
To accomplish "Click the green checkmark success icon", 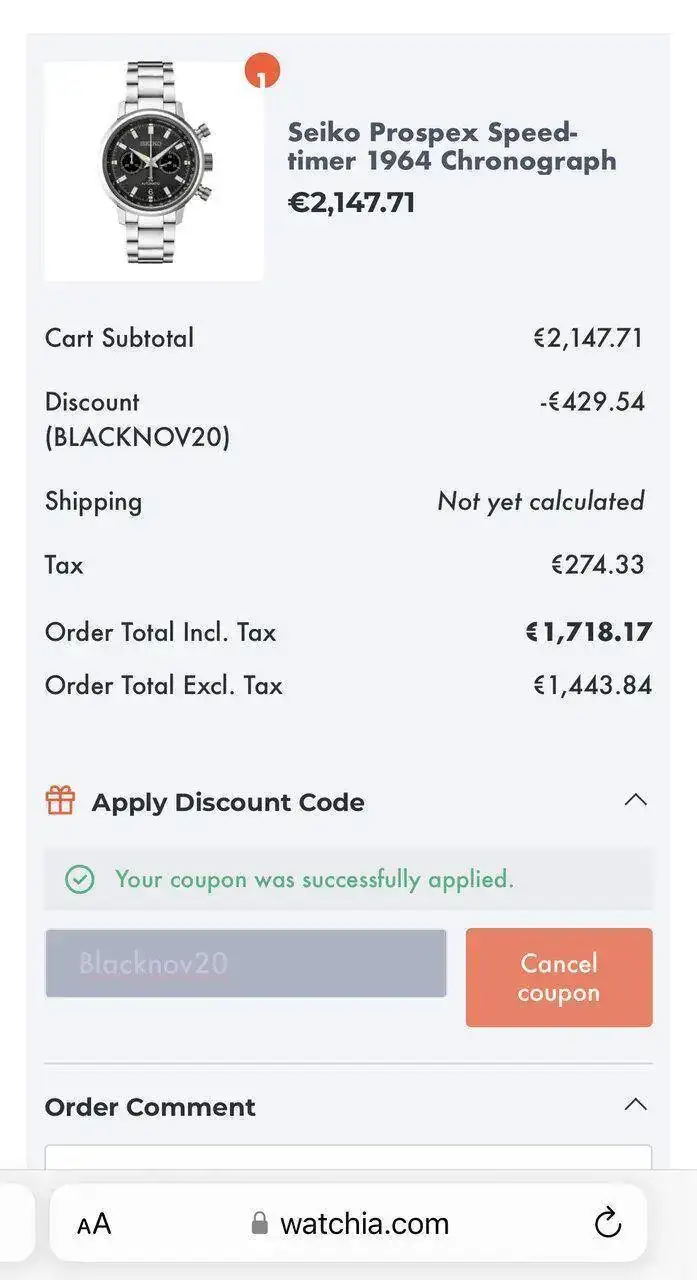I will [x=79, y=879].
